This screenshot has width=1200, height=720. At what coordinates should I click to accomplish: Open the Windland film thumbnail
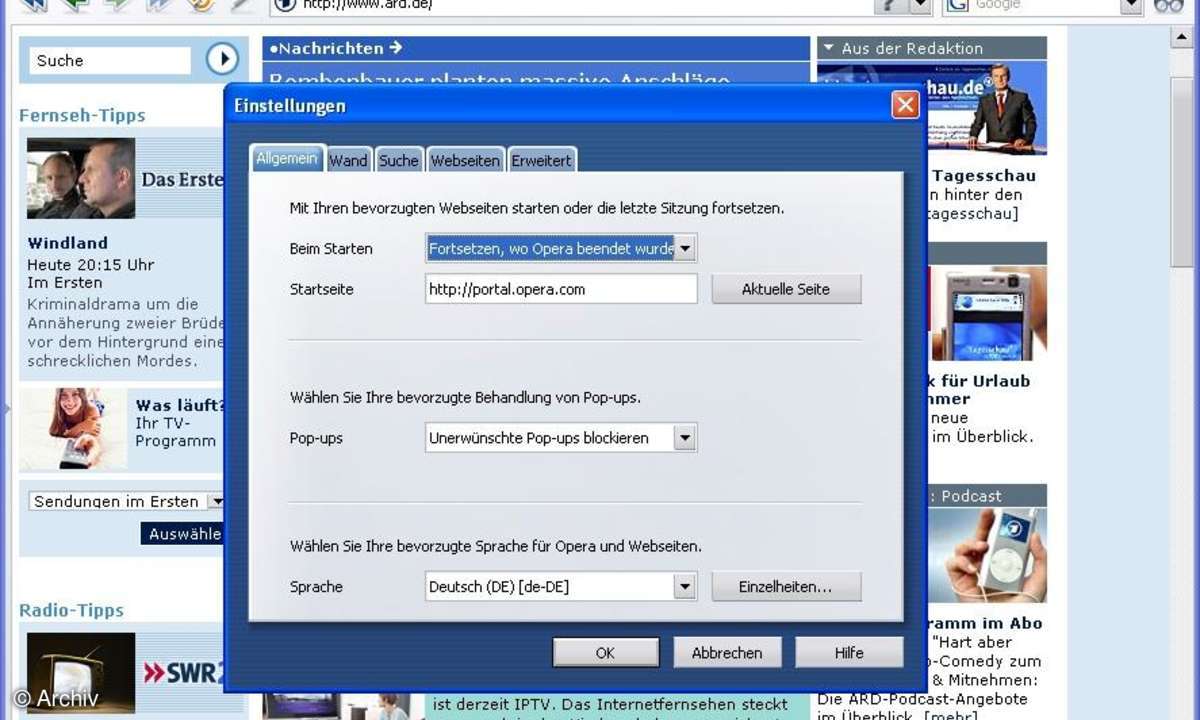[x=81, y=179]
